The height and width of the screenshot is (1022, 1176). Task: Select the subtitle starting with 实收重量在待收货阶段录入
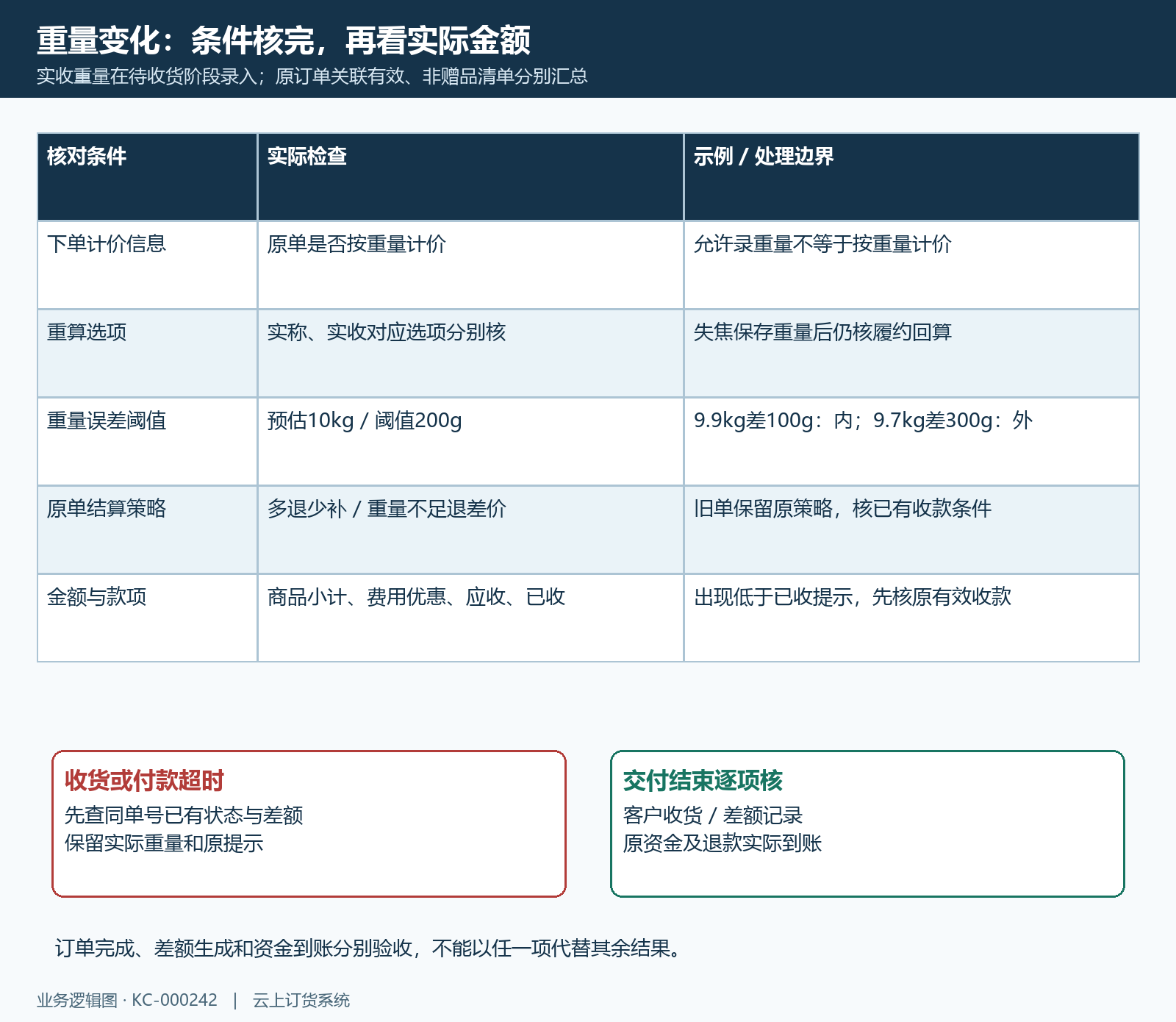point(312,76)
